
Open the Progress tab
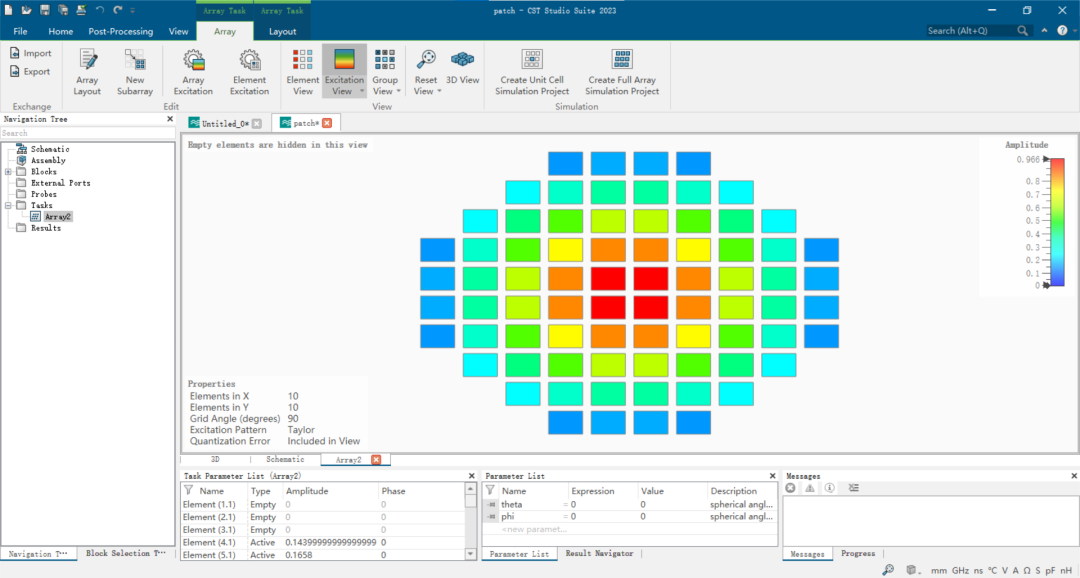coord(858,554)
